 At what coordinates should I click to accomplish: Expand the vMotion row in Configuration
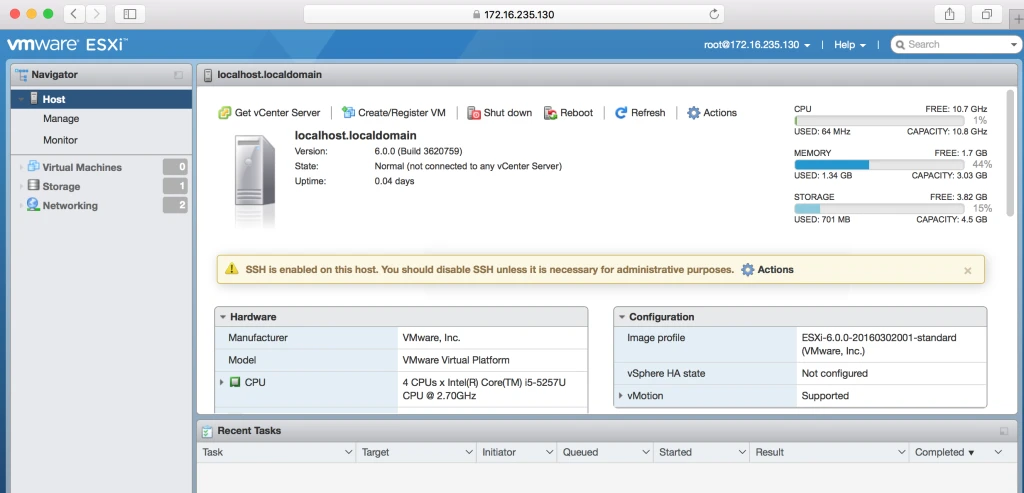click(x=621, y=396)
